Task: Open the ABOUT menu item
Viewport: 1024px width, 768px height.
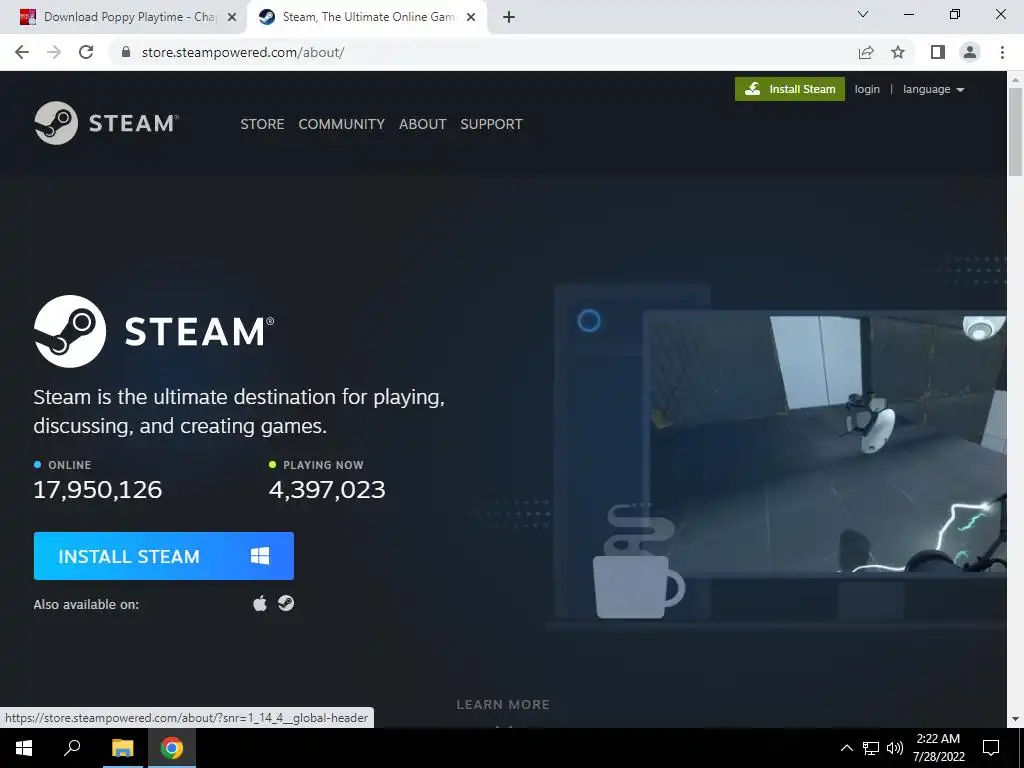Action: pos(423,124)
